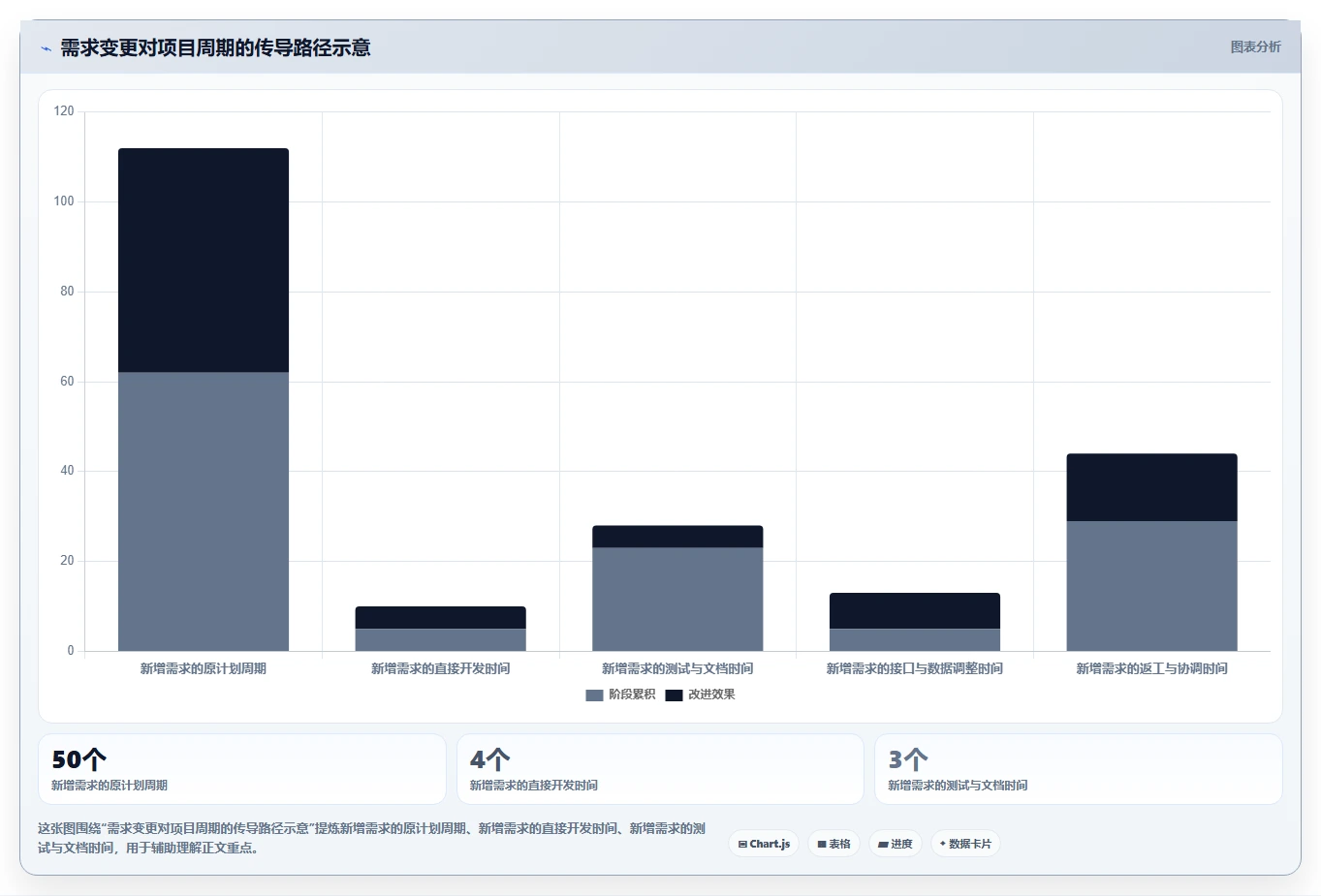Click the gray segment of the 测试与文档时间 bar
This screenshot has width=1321, height=896.
coord(677,600)
